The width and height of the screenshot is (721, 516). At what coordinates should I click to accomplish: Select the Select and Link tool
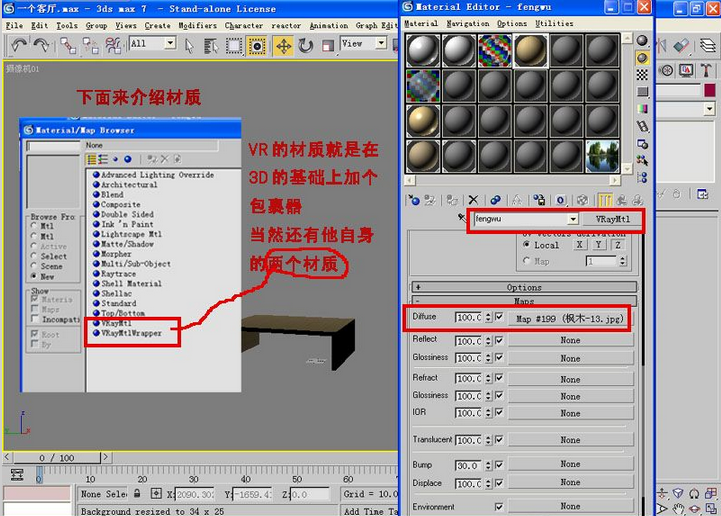68,46
